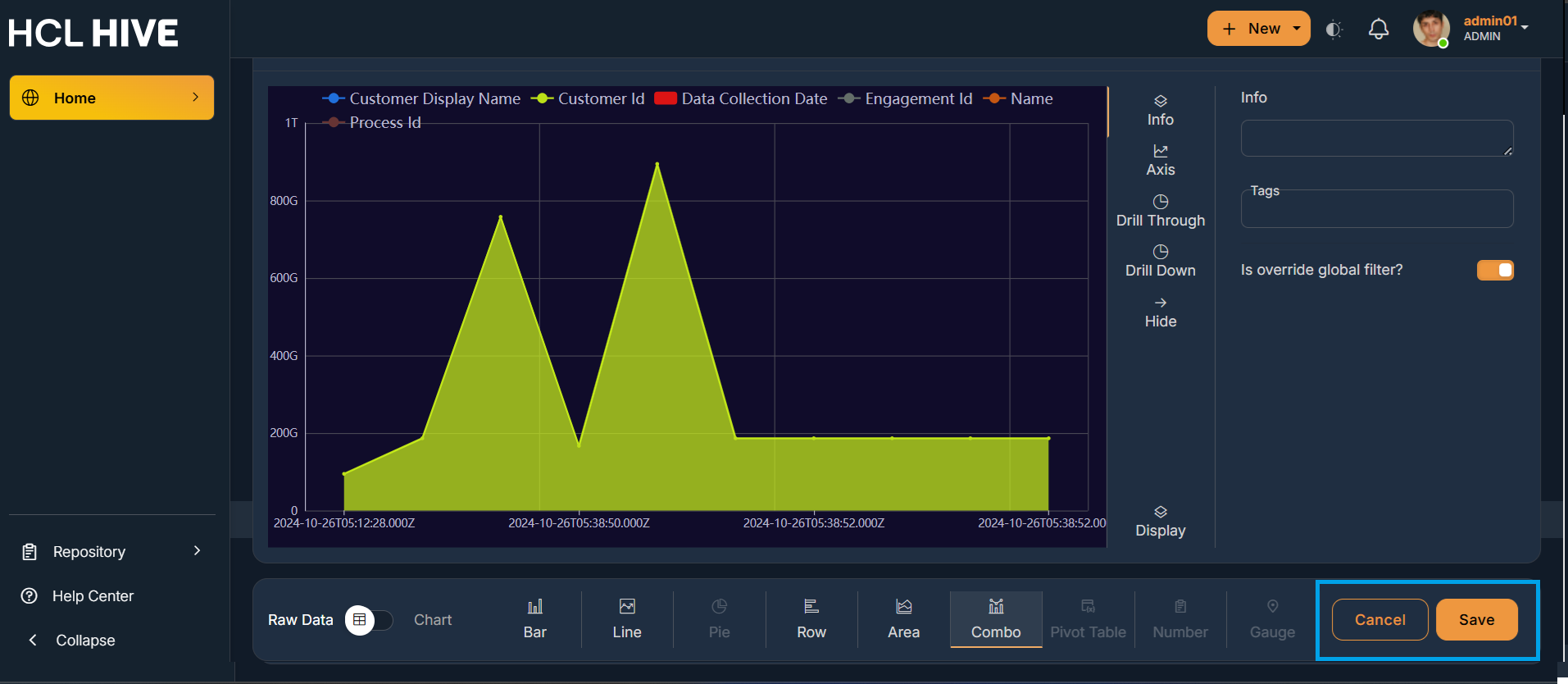The image size is (1568, 684).
Task: Open the Drill Through settings
Action: click(1160, 212)
